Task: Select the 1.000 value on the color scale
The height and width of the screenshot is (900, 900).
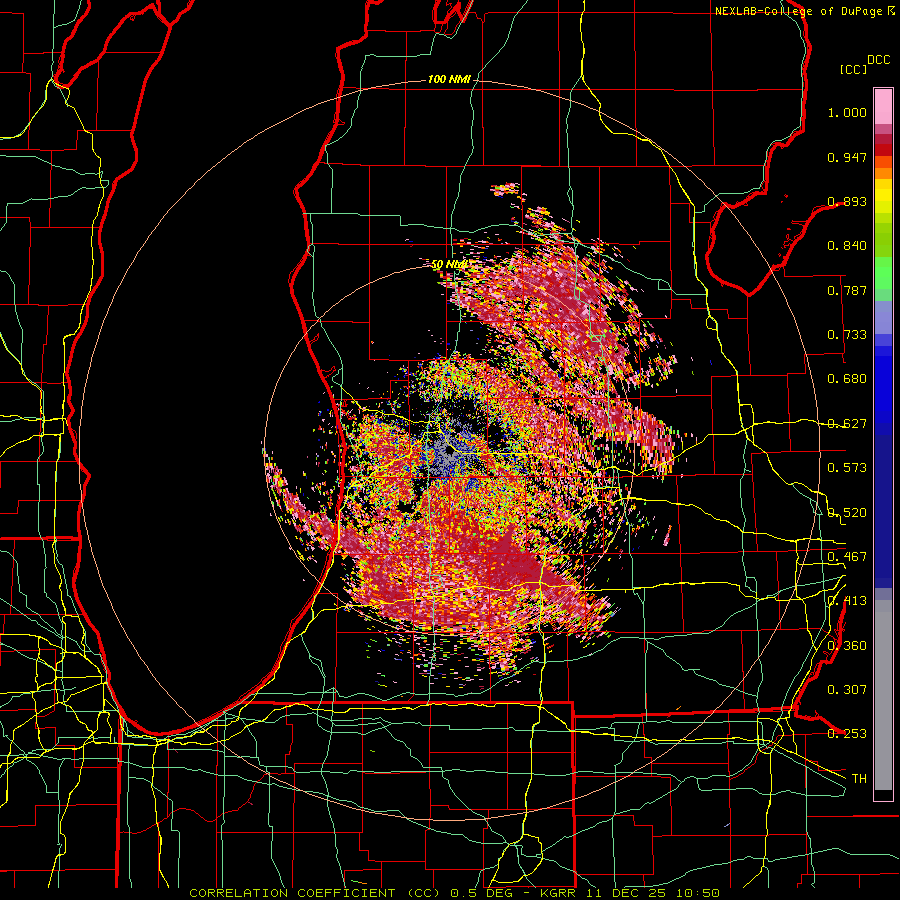Action: coord(847,112)
